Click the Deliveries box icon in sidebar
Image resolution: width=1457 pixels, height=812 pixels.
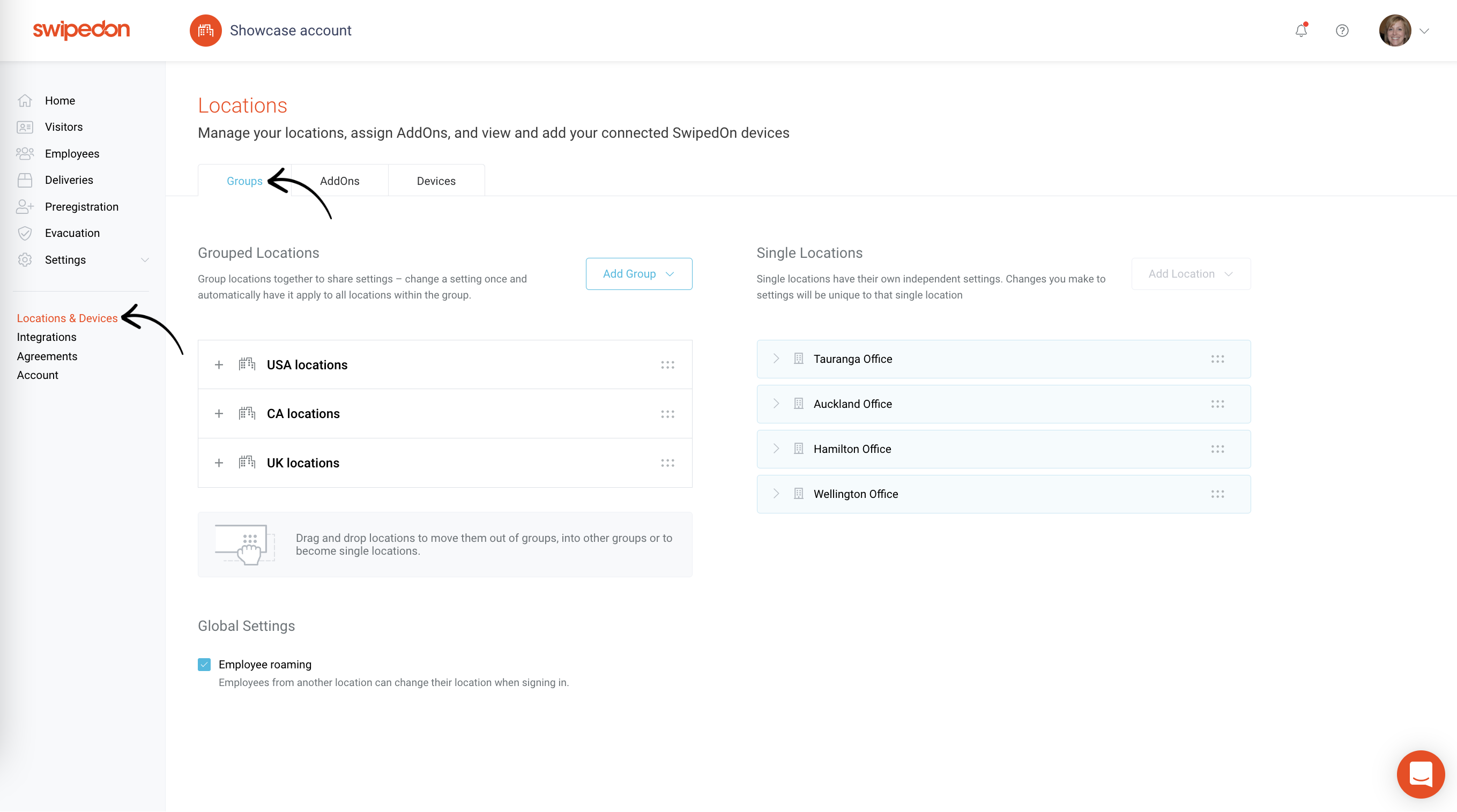pos(25,181)
